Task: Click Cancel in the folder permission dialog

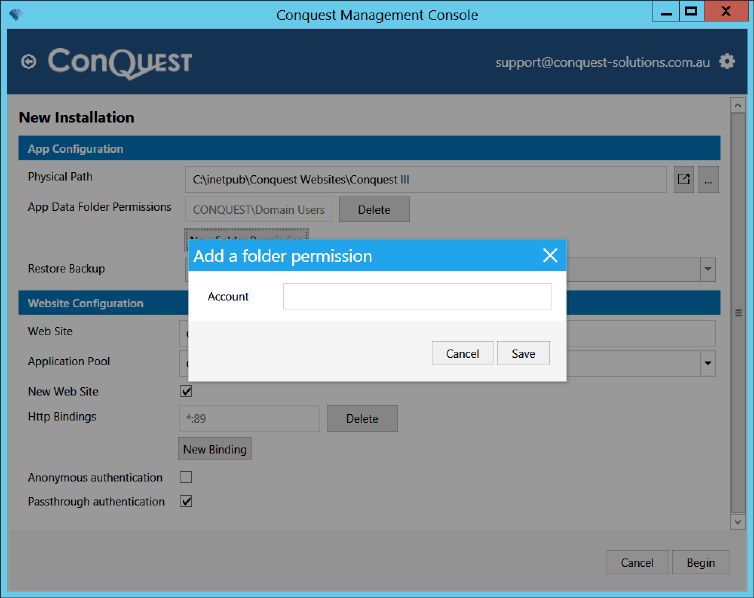Action: 462,353
